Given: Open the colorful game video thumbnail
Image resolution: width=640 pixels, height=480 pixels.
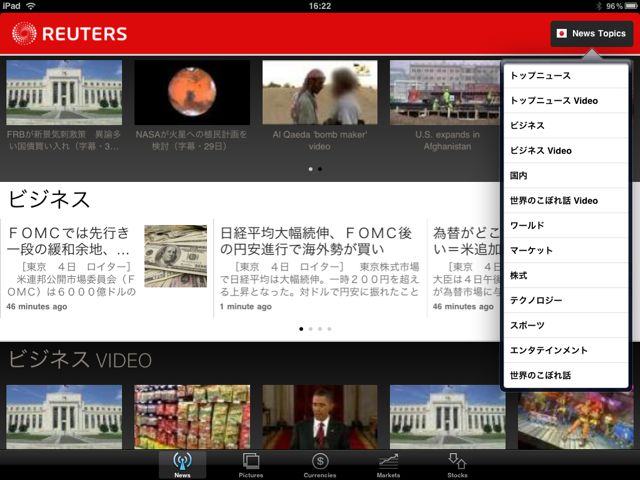Looking at the screenshot, I should click(x=576, y=420).
